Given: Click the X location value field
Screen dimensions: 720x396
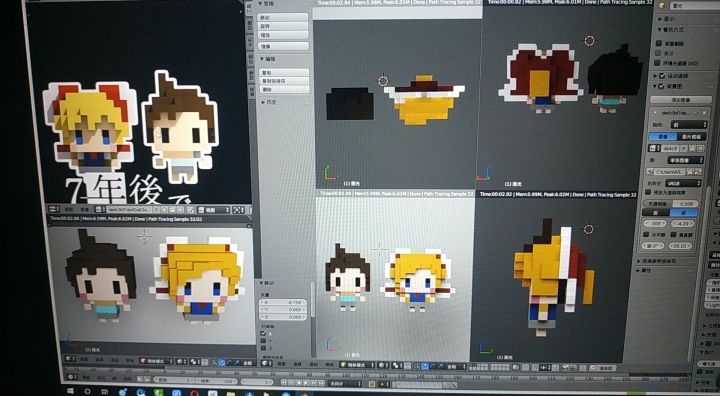Looking at the screenshot, I should pos(283,303).
